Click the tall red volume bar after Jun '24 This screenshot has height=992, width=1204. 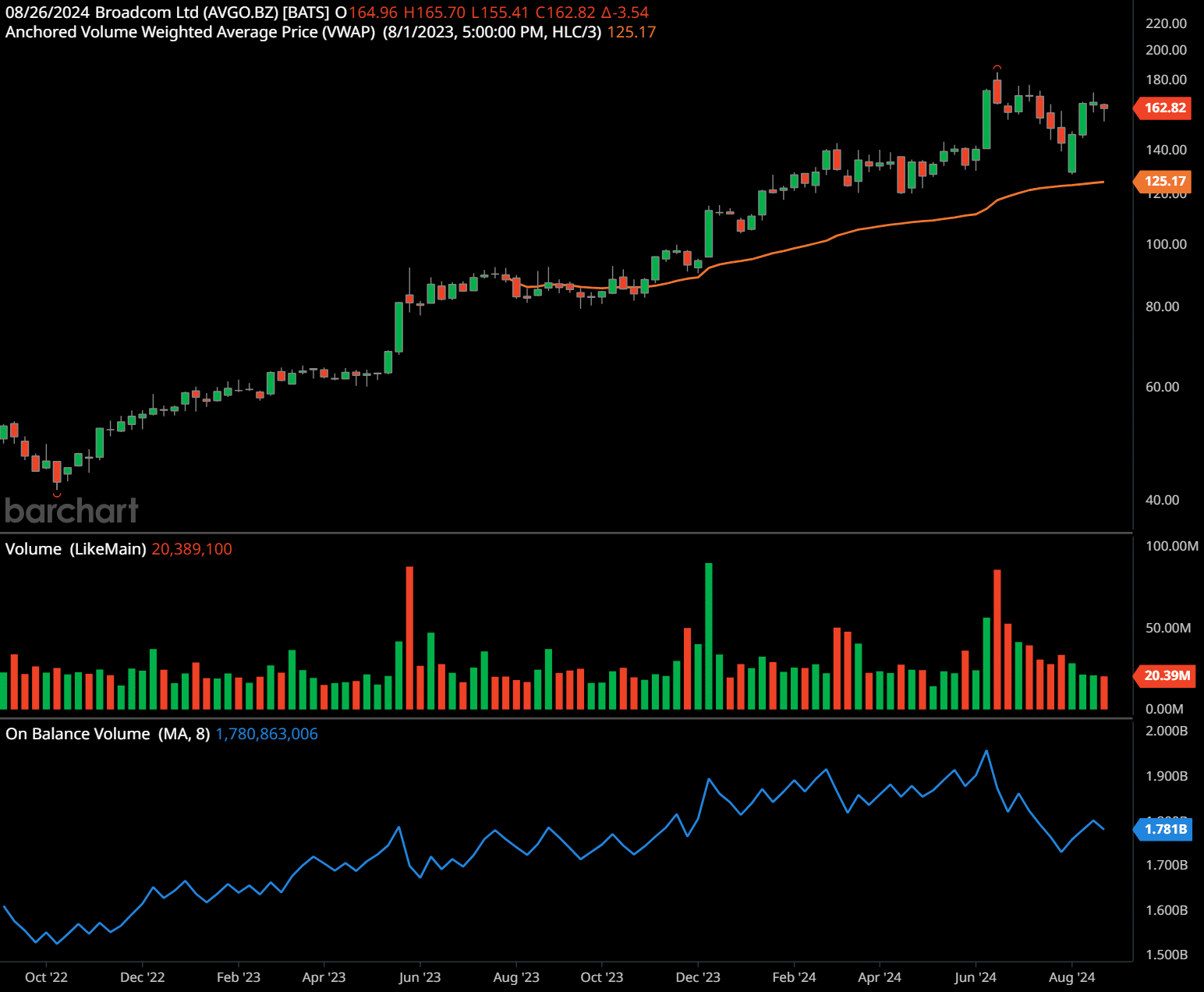(x=997, y=639)
